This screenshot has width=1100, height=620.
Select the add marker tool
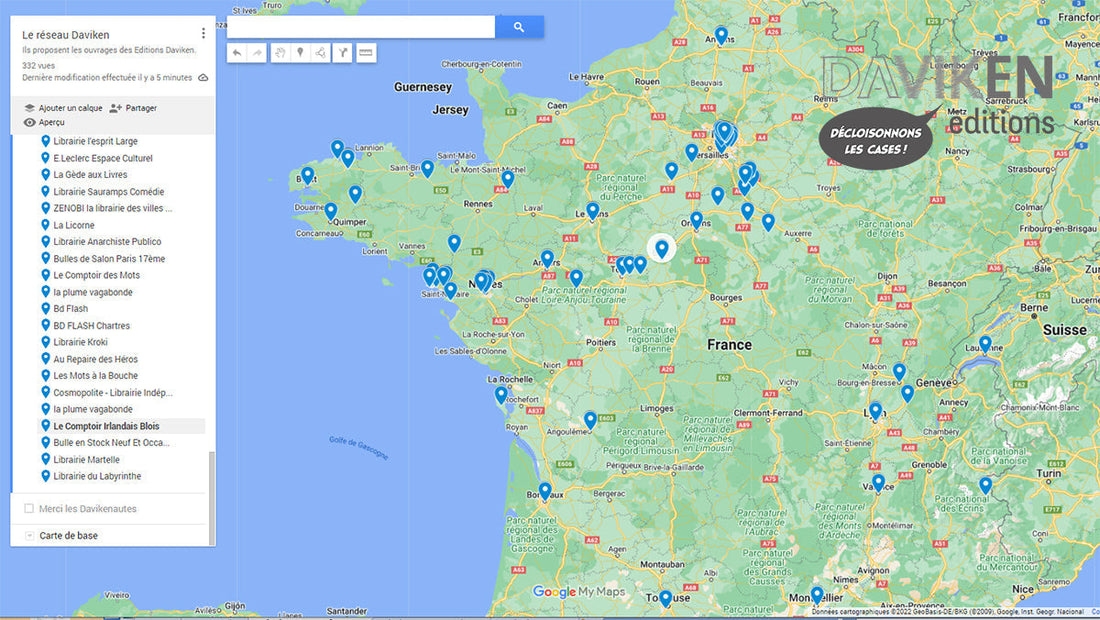point(299,53)
